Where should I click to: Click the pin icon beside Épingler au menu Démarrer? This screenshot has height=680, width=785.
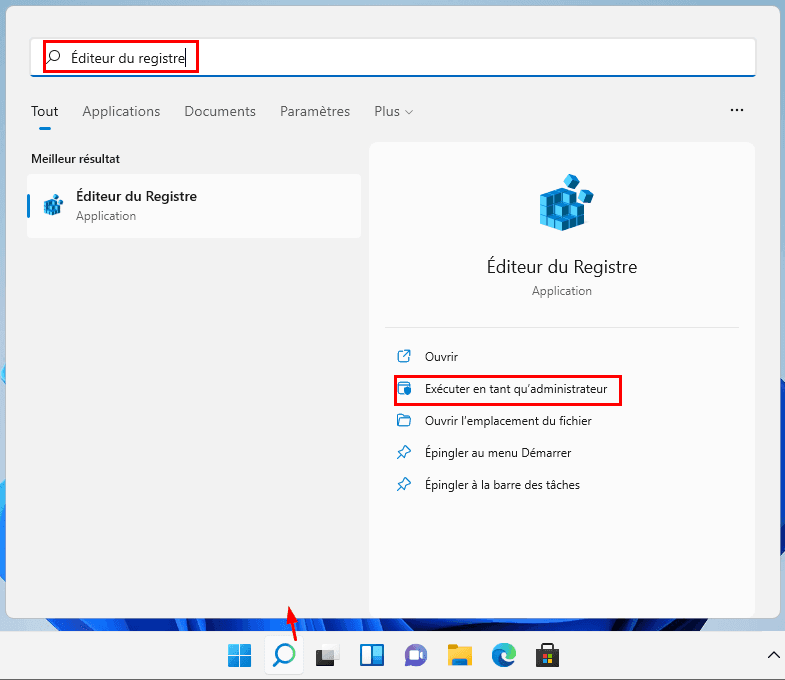click(404, 452)
